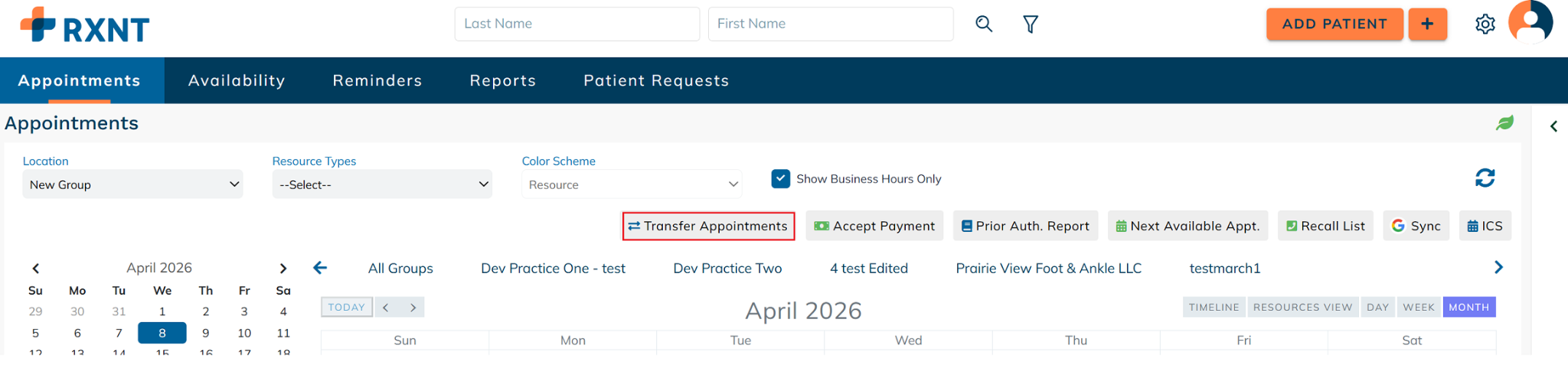Click the Accept Payment button
The image size is (1568, 365).
pyautogui.click(x=874, y=226)
